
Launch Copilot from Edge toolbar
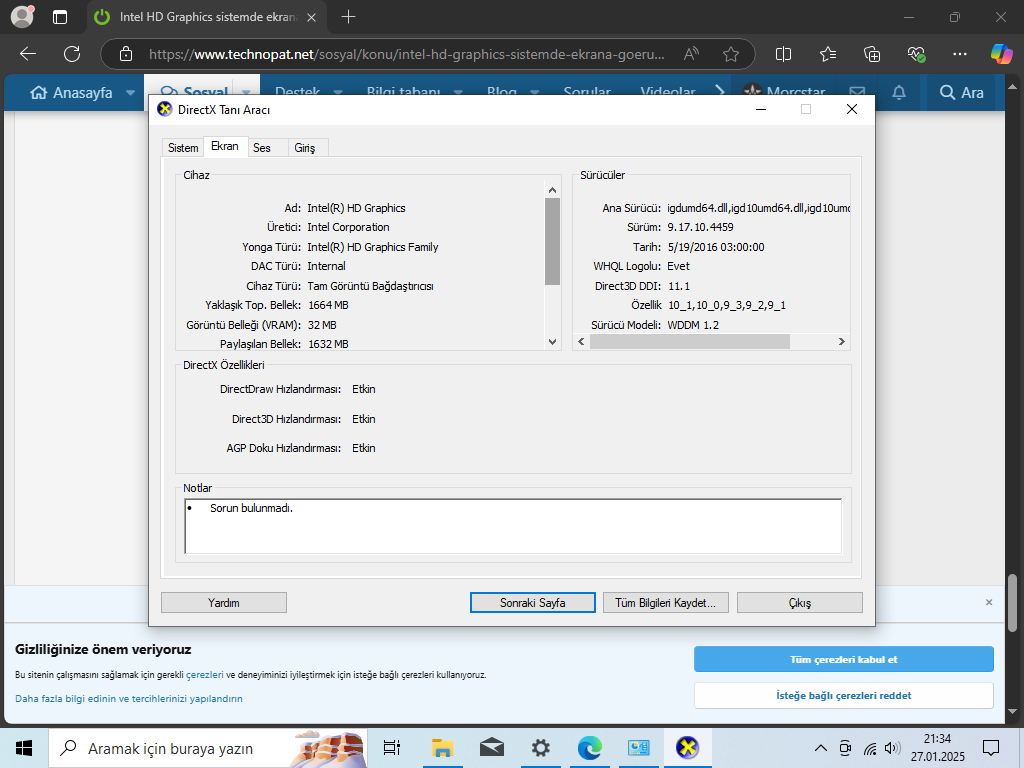tap(1001, 54)
